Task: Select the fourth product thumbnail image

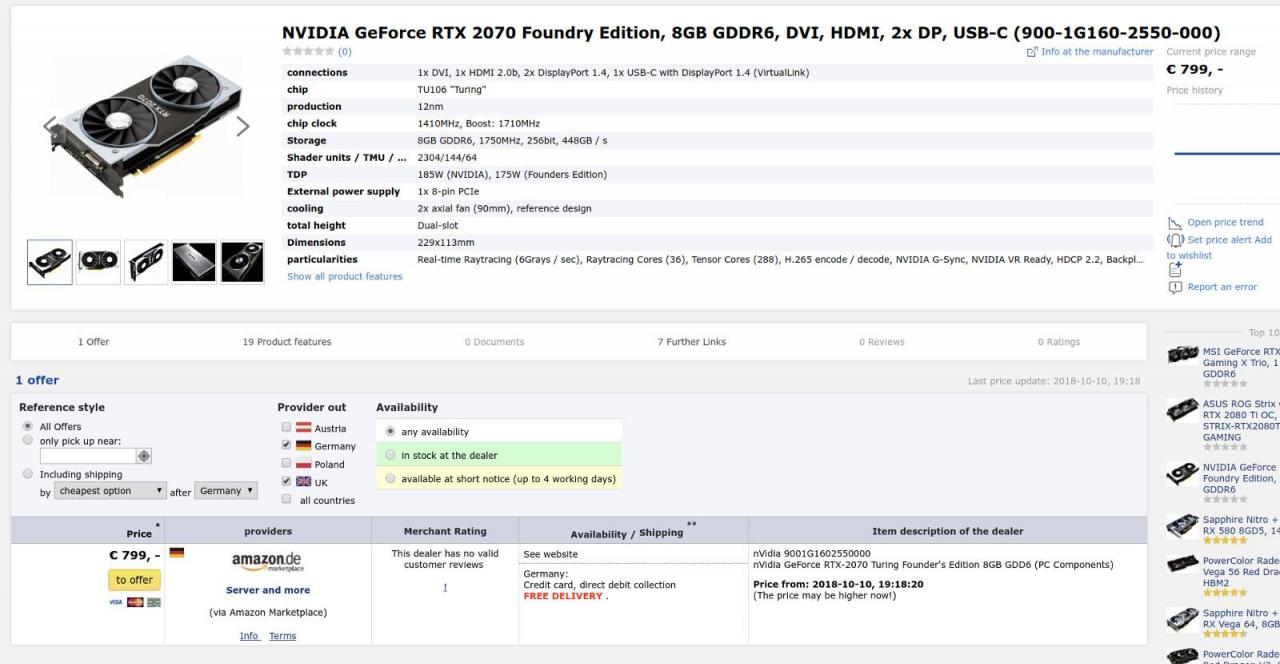Action: (193, 262)
